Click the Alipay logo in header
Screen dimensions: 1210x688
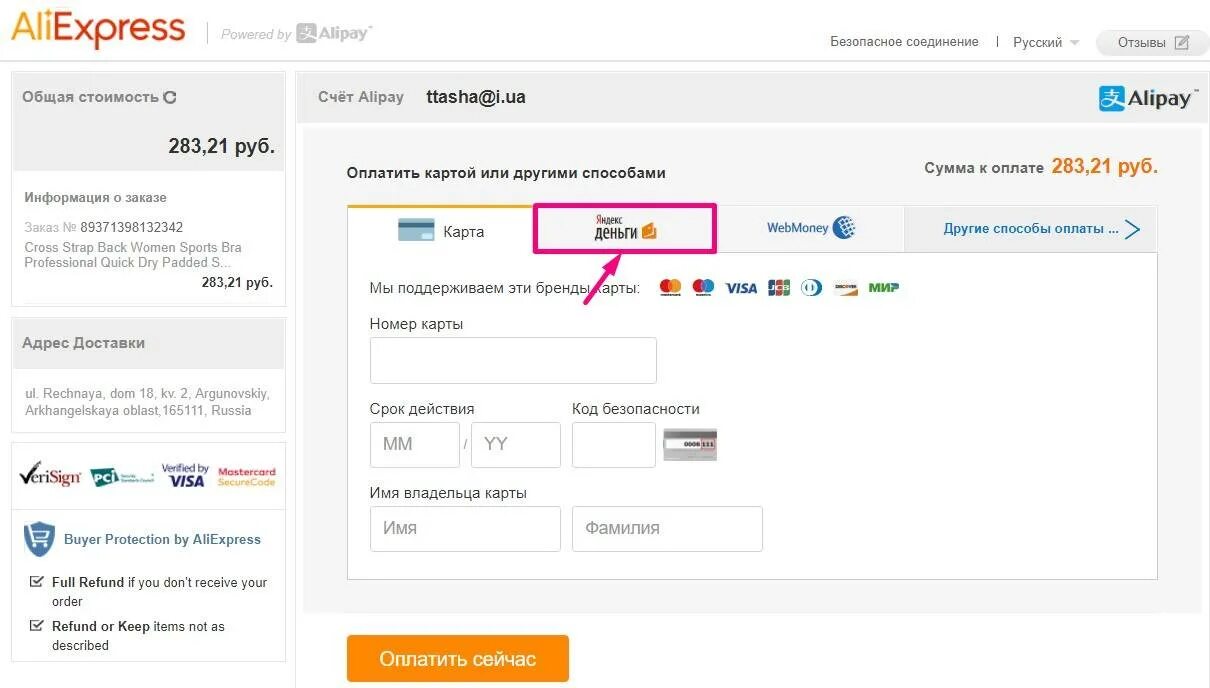coord(334,34)
